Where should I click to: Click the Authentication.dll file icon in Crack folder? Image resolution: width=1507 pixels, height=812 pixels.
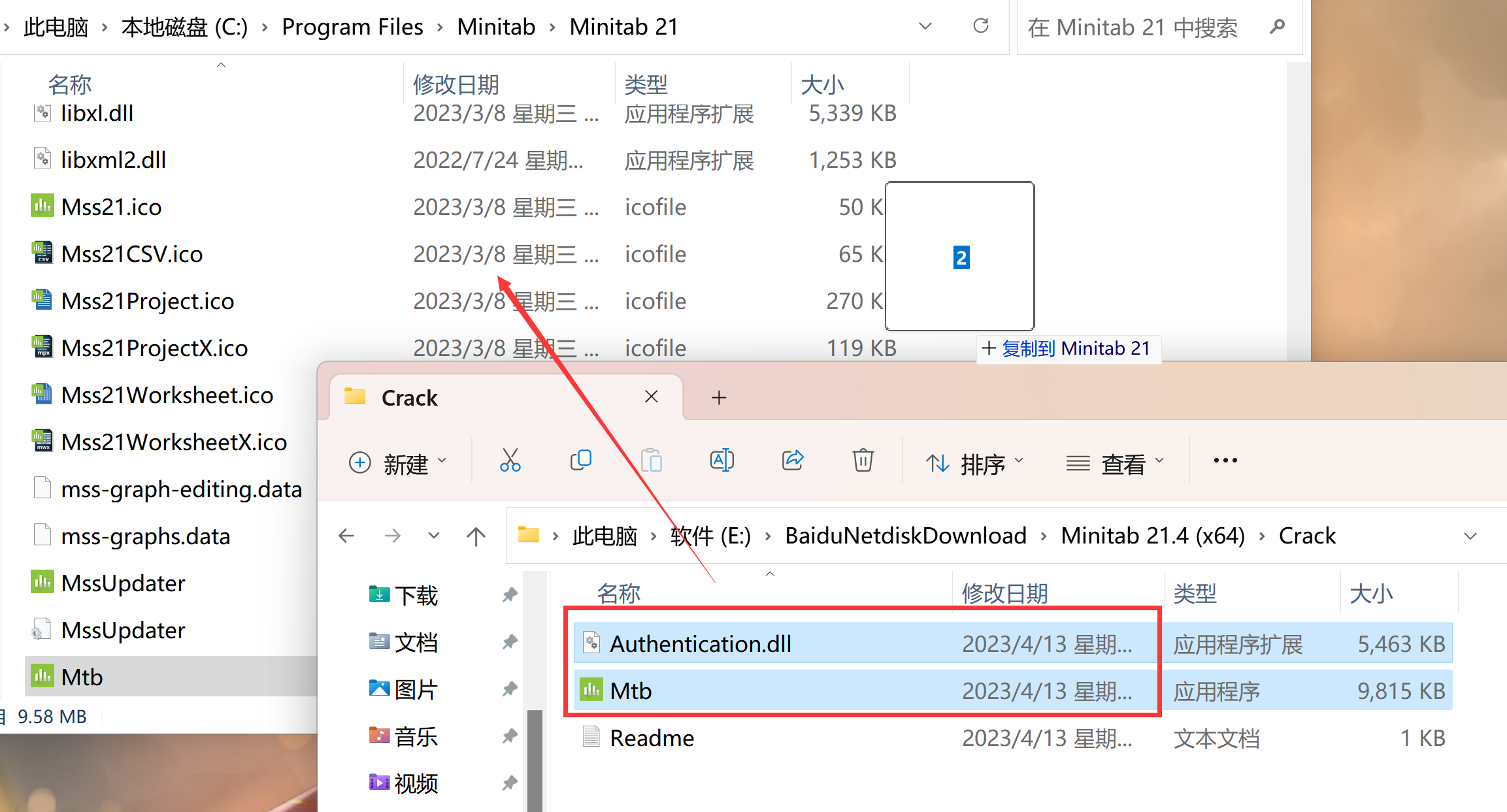click(x=591, y=643)
